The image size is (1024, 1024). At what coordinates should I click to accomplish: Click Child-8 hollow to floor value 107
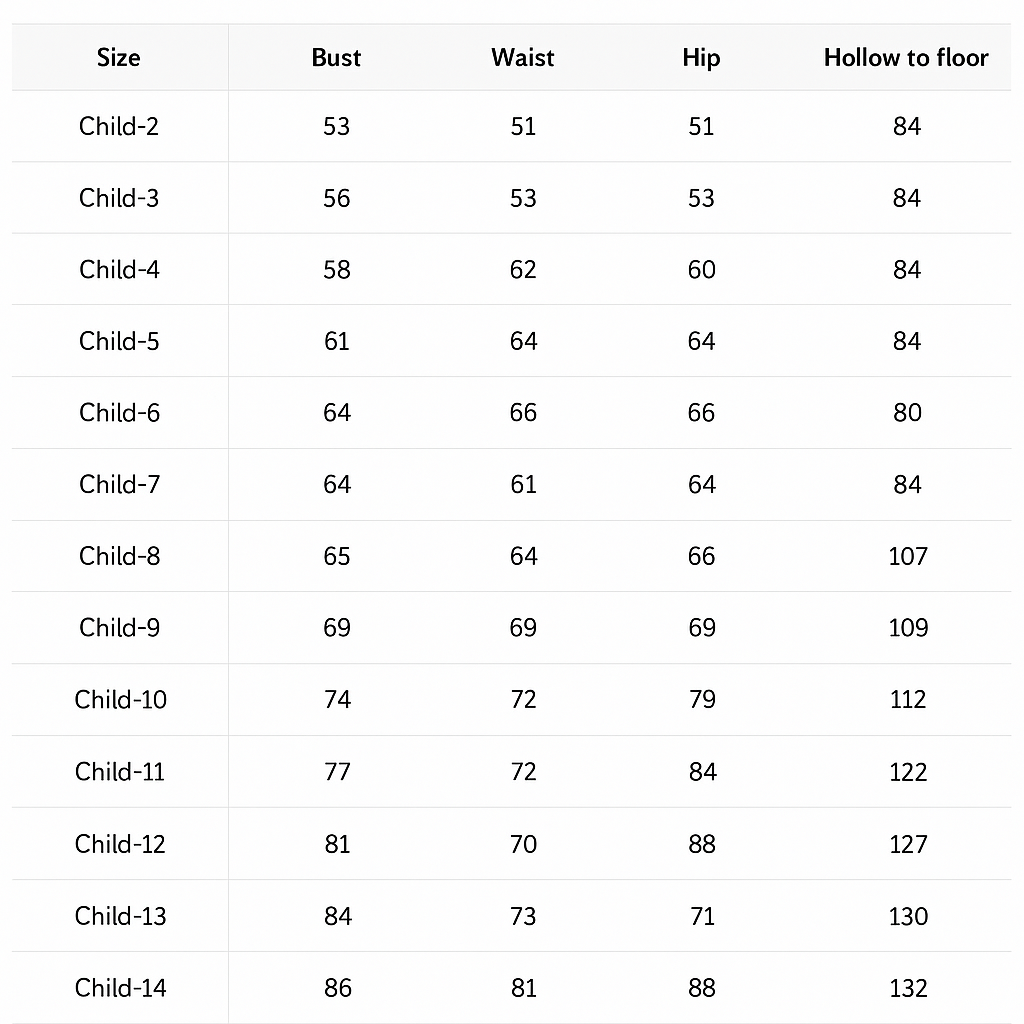[908, 556]
